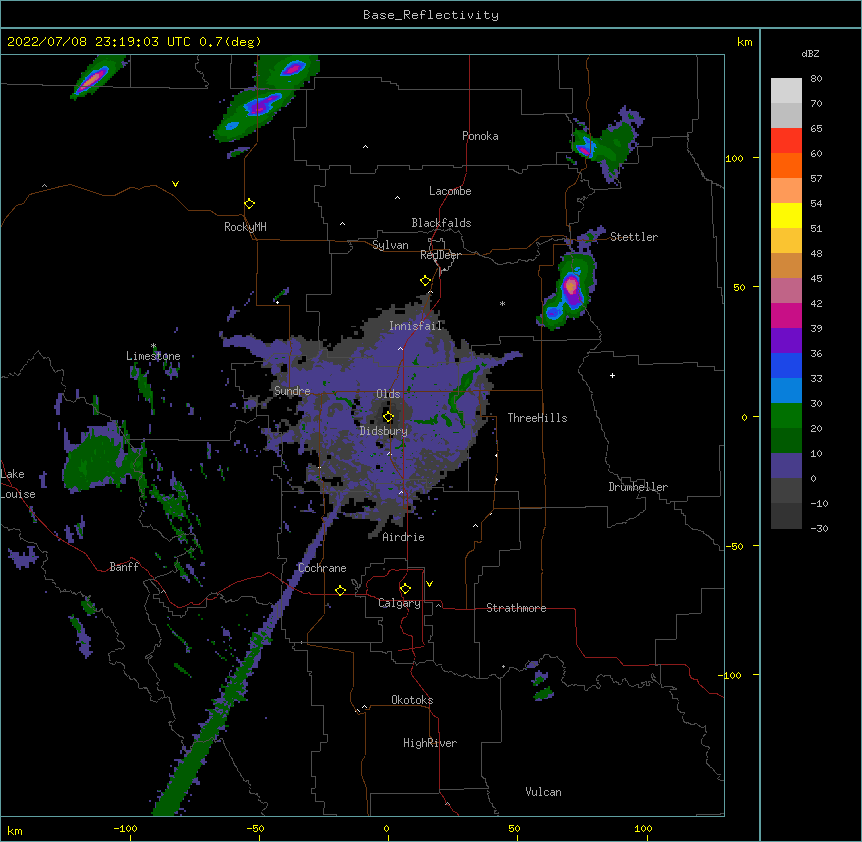
Task: Click the Sundre town label
Action: (292, 391)
